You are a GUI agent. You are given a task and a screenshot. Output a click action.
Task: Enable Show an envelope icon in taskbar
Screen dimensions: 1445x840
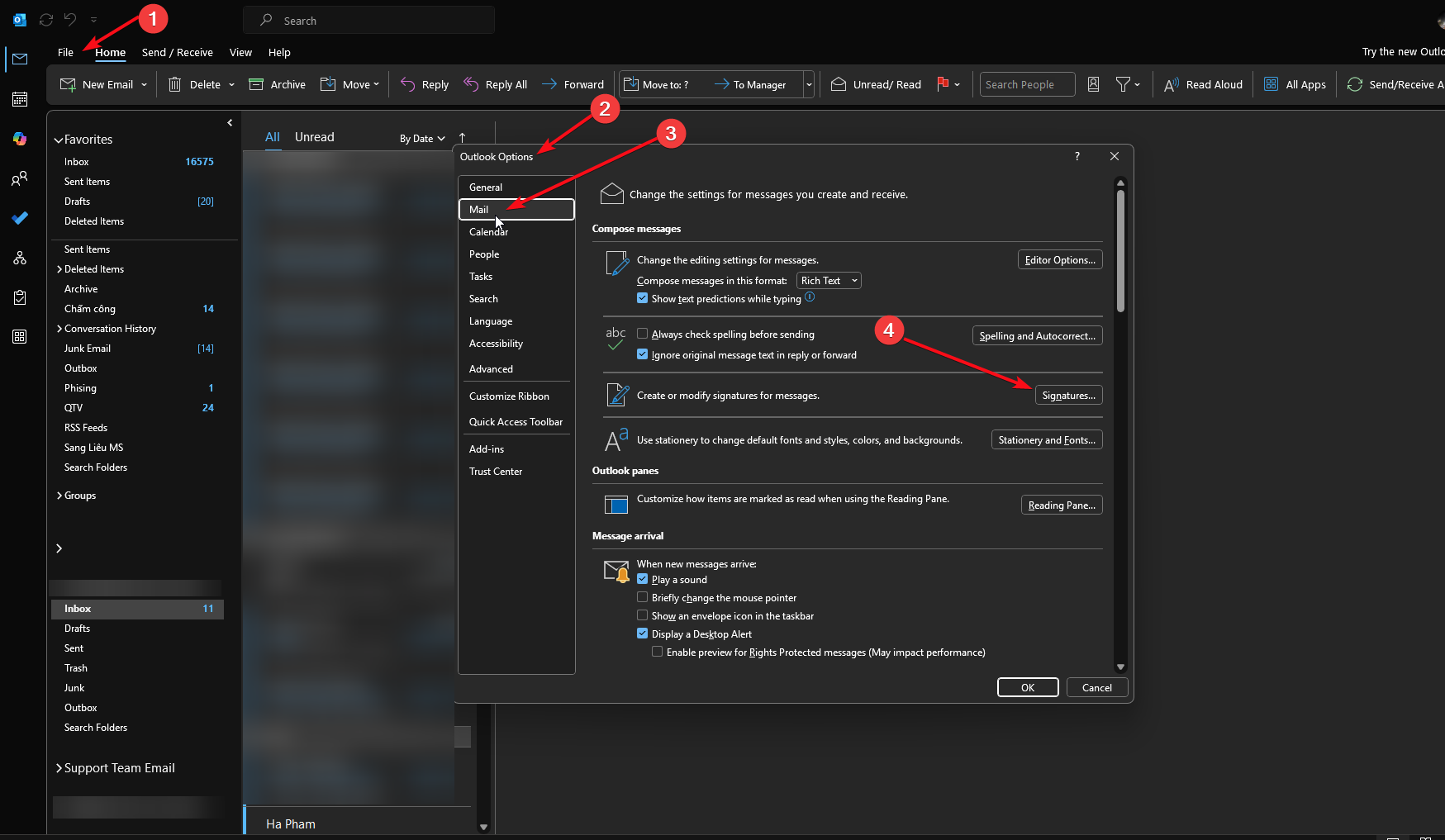point(642,615)
